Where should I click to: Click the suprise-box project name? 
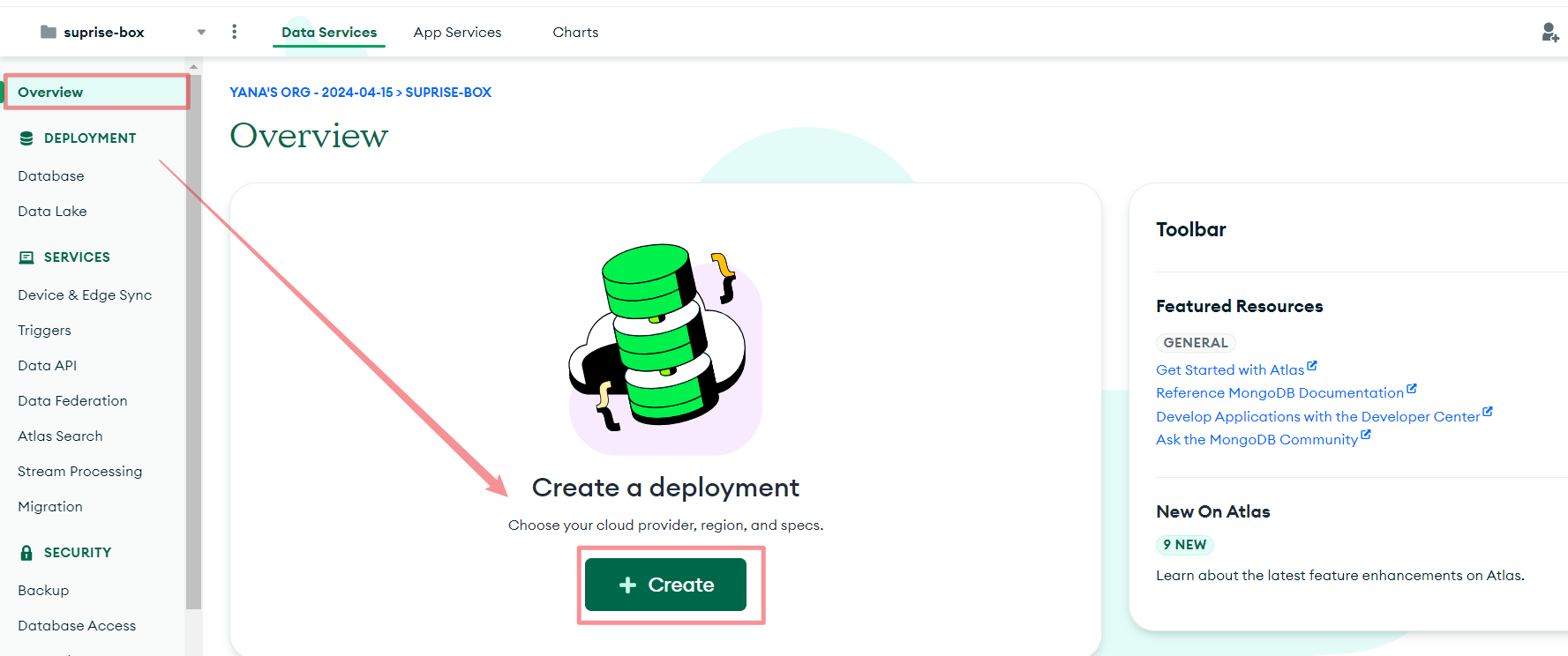(104, 33)
